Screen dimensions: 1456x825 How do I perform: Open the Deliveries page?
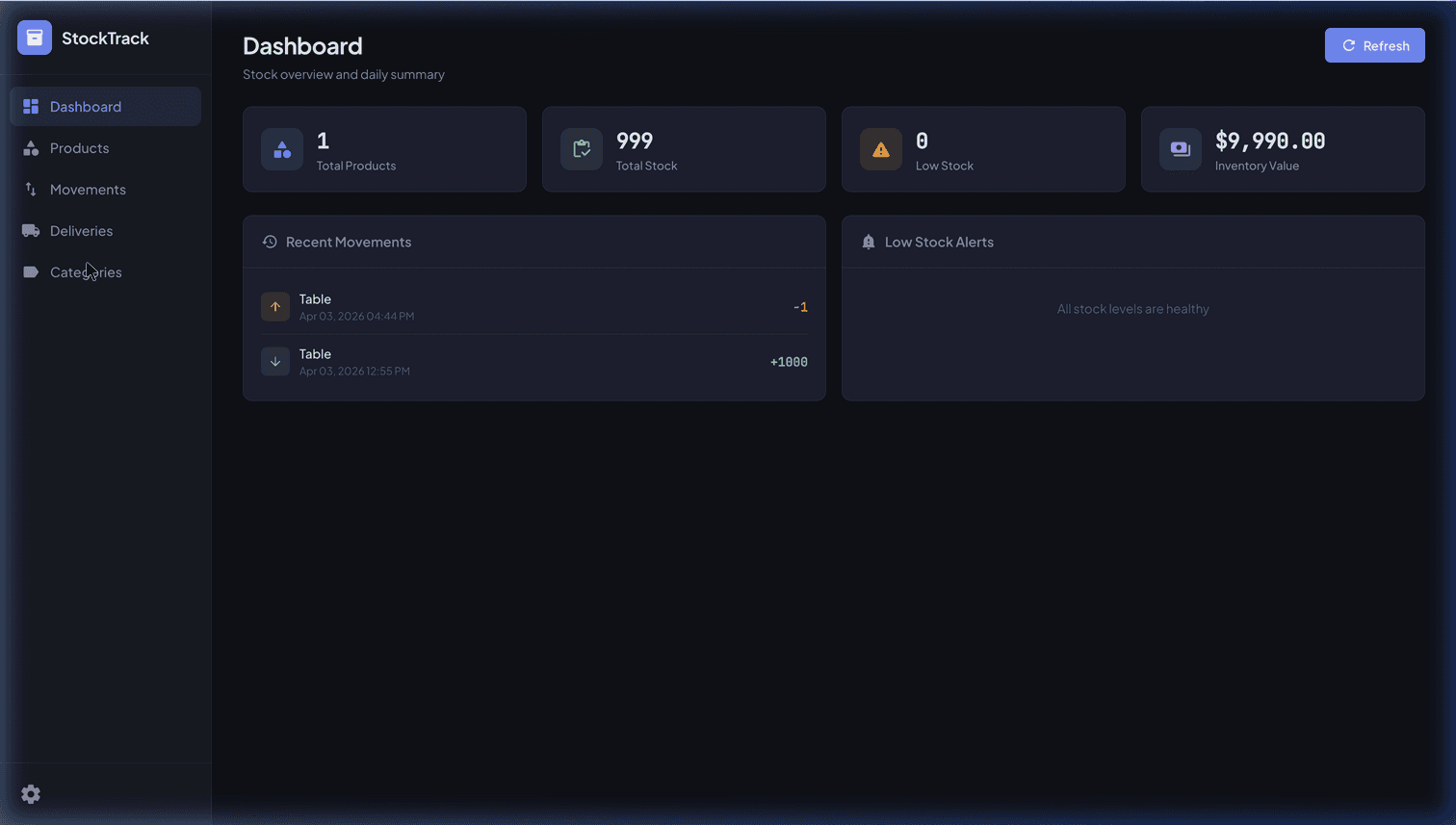click(x=81, y=230)
